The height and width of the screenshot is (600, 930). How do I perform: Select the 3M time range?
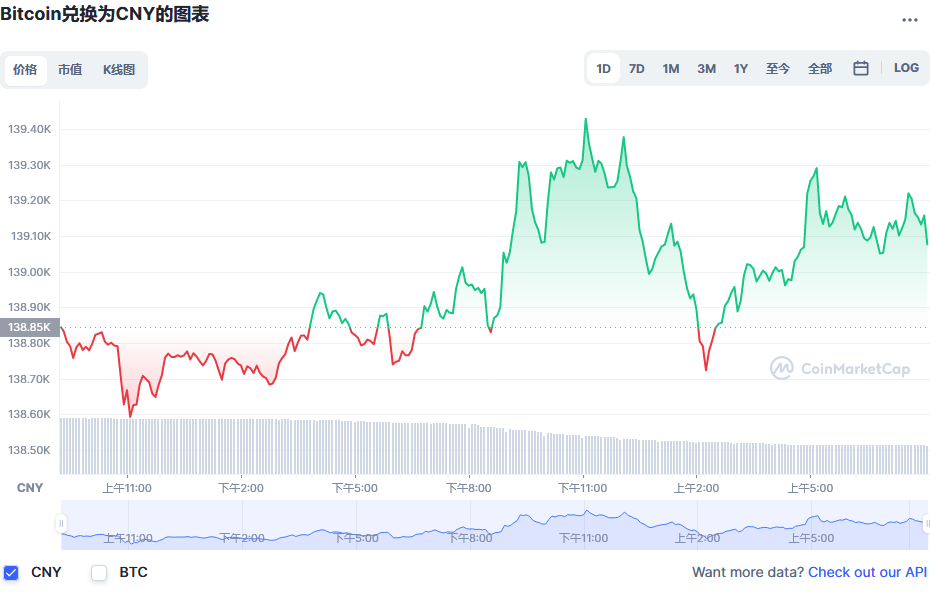coord(706,69)
